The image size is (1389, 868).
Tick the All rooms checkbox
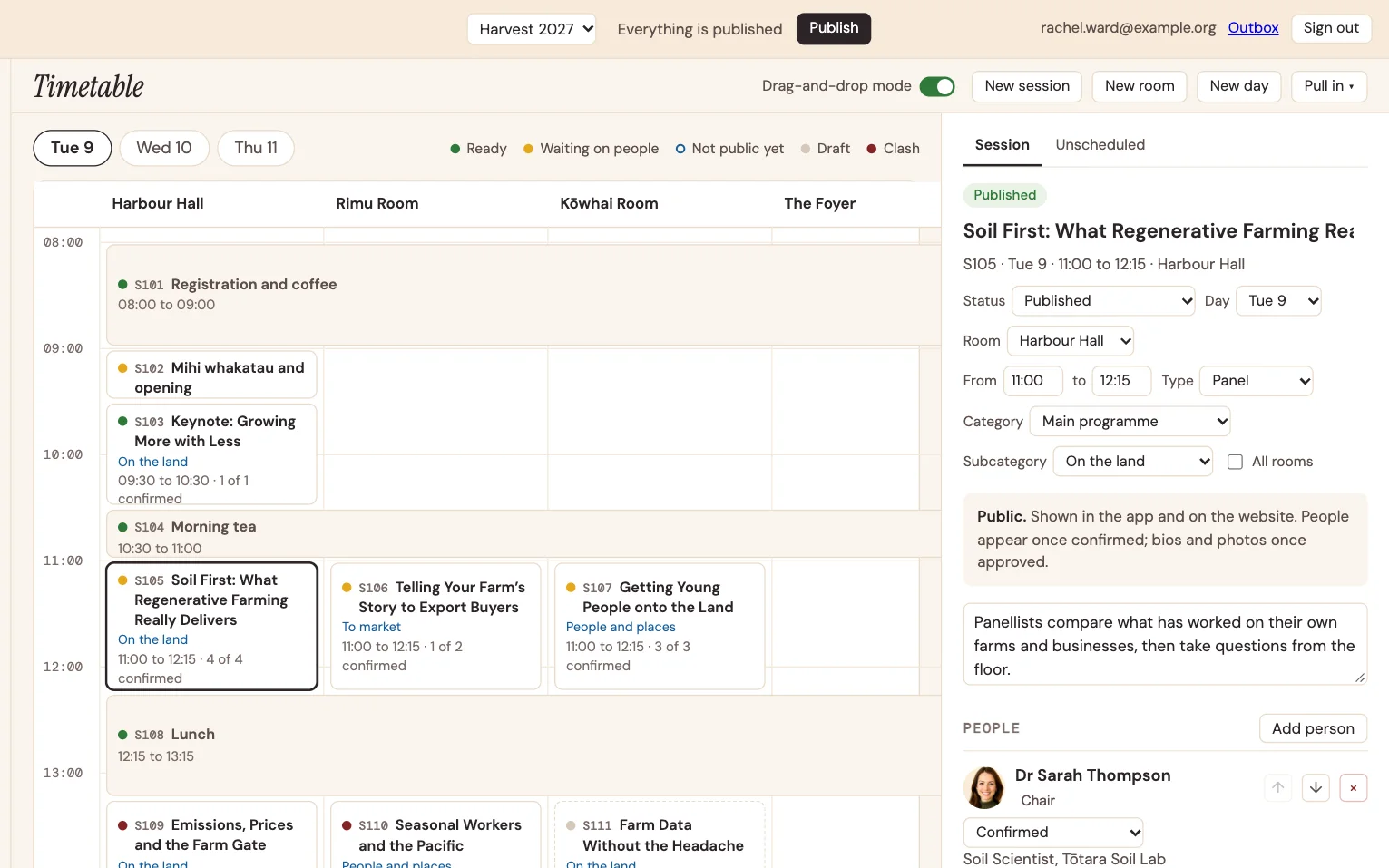pos(1235,462)
